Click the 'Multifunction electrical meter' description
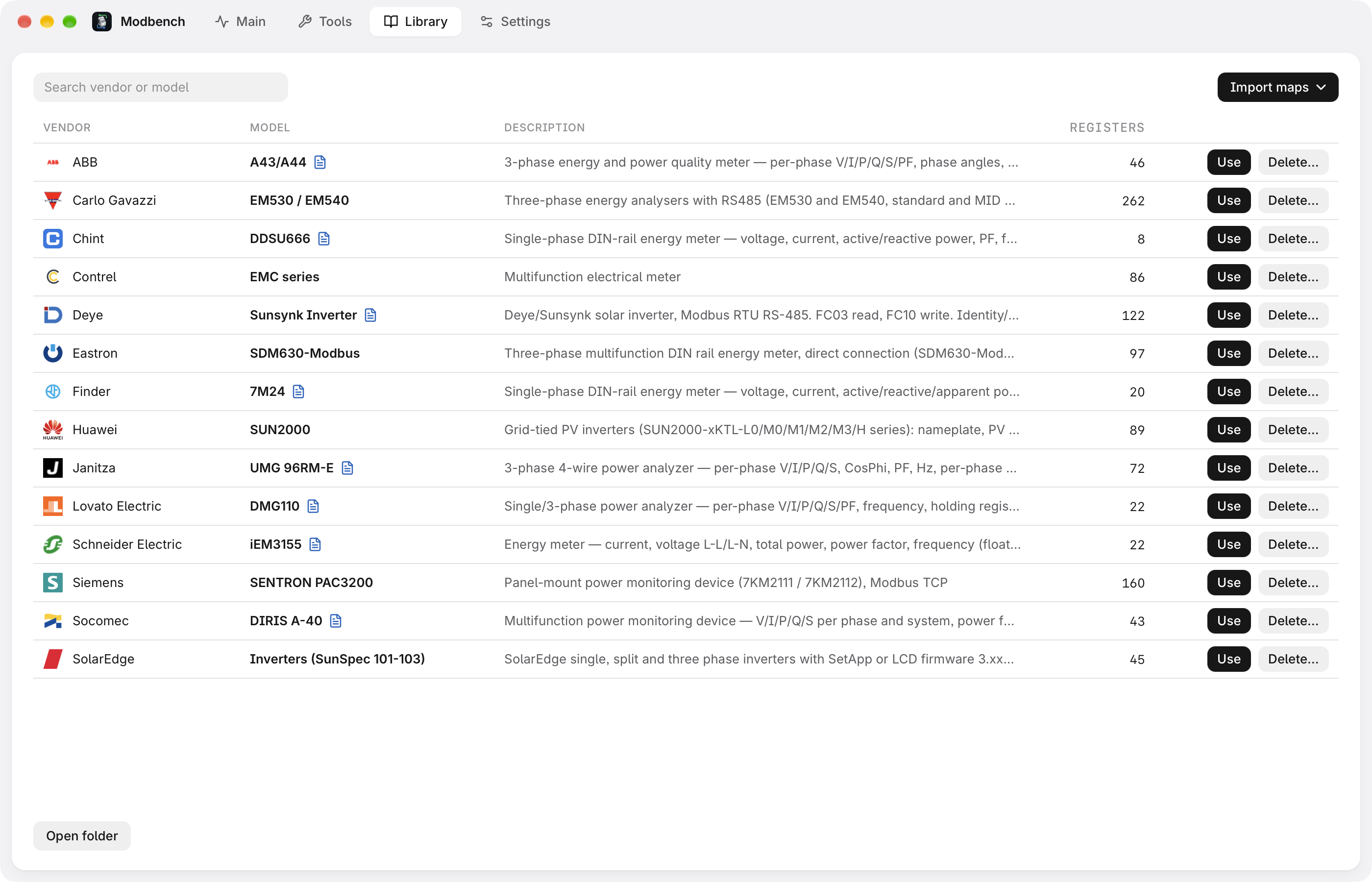This screenshot has height=882, width=1372. (592, 277)
